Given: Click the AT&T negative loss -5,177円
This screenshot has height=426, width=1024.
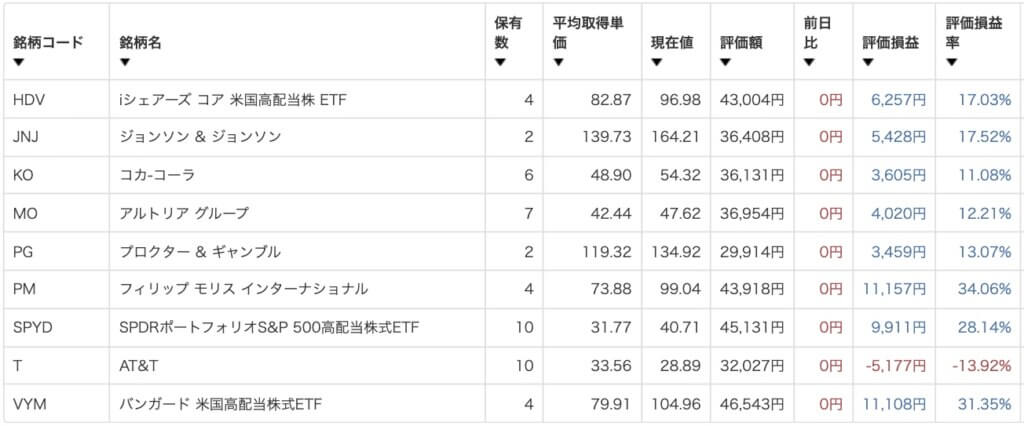Looking at the screenshot, I should pyautogui.click(x=895, y=367).
